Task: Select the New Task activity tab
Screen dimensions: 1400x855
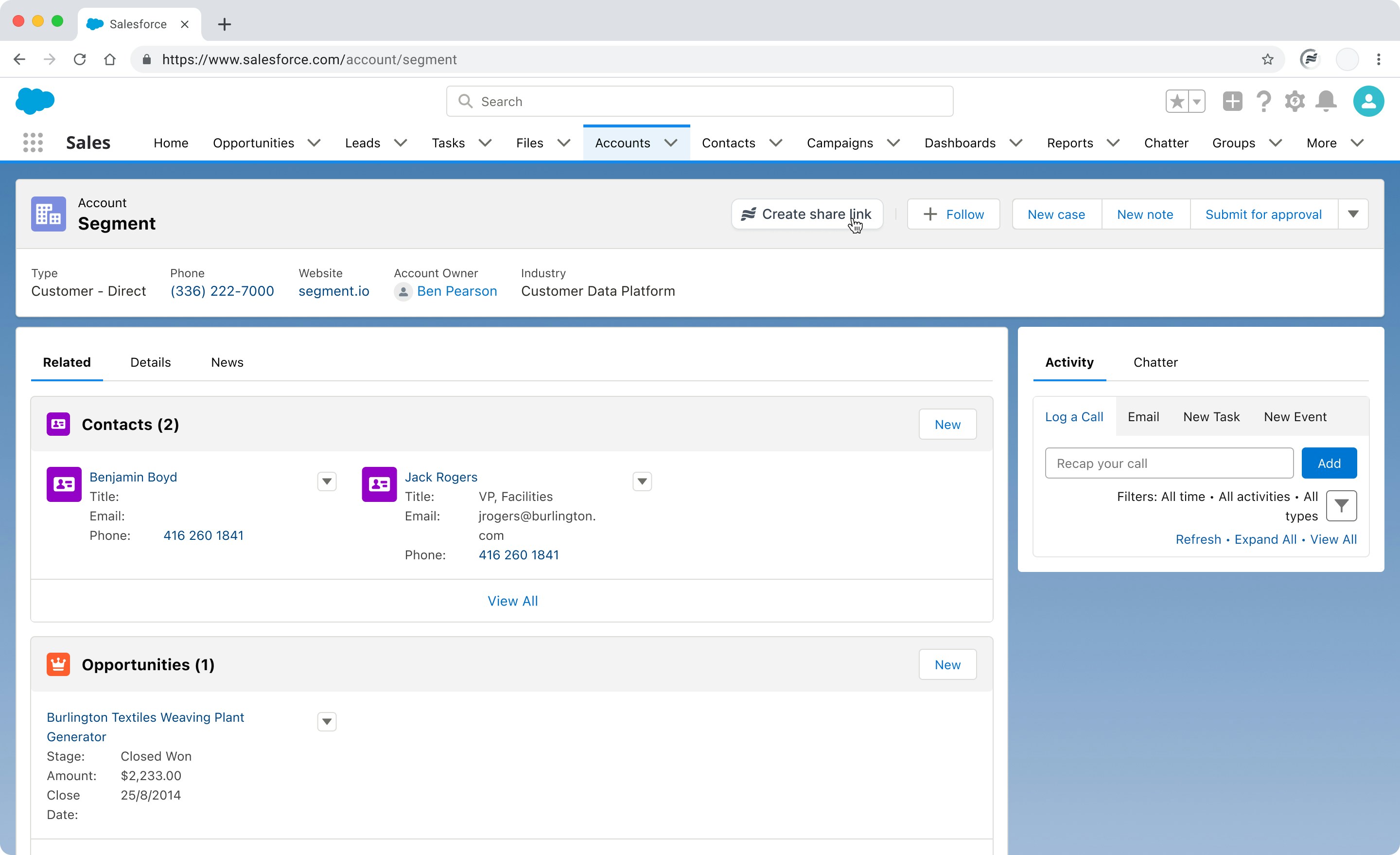Action: click(1211, 417)
